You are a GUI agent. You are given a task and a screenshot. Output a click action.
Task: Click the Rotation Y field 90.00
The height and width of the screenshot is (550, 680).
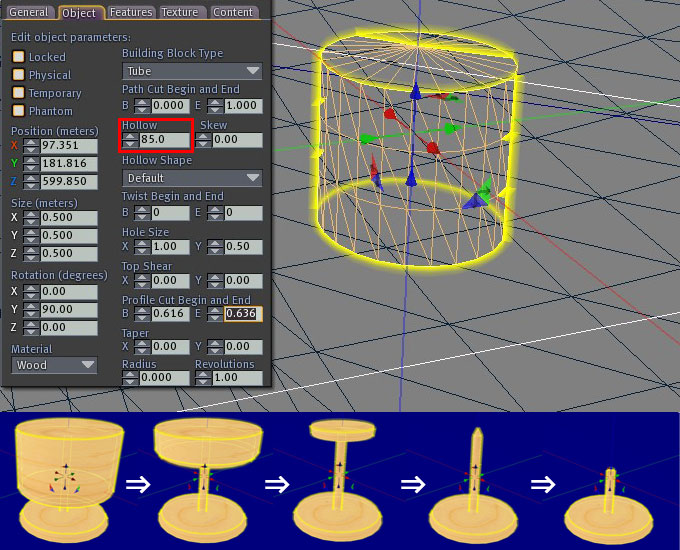(69, 310)
